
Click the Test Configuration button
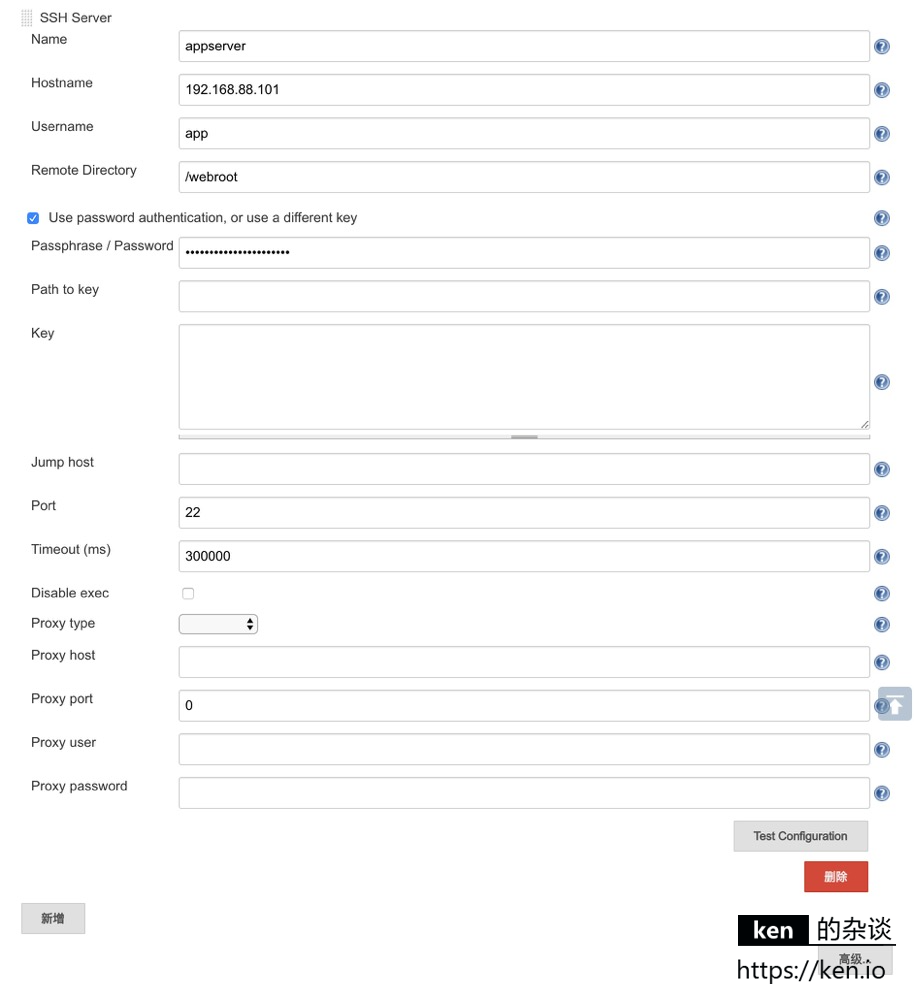800,836
